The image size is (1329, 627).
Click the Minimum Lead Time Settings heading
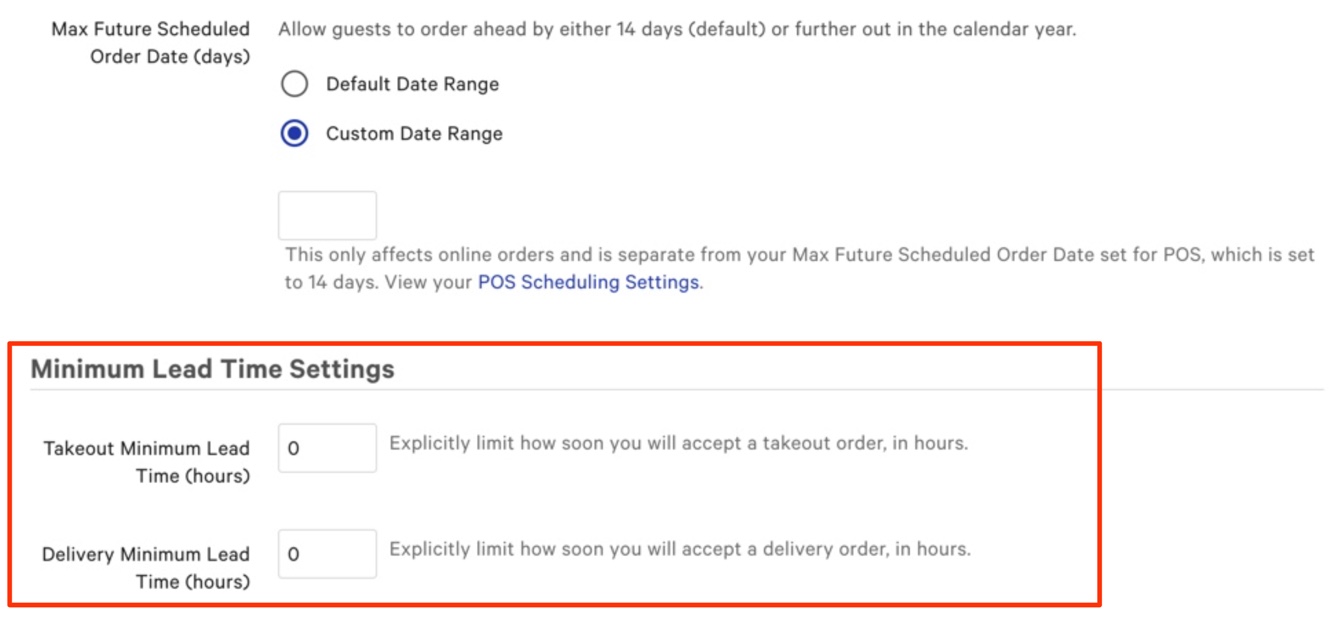click(x=212, y=369)
